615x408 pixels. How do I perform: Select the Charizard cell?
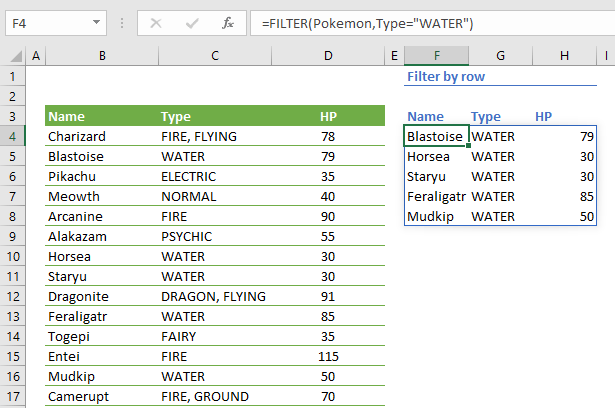point(100,136)
